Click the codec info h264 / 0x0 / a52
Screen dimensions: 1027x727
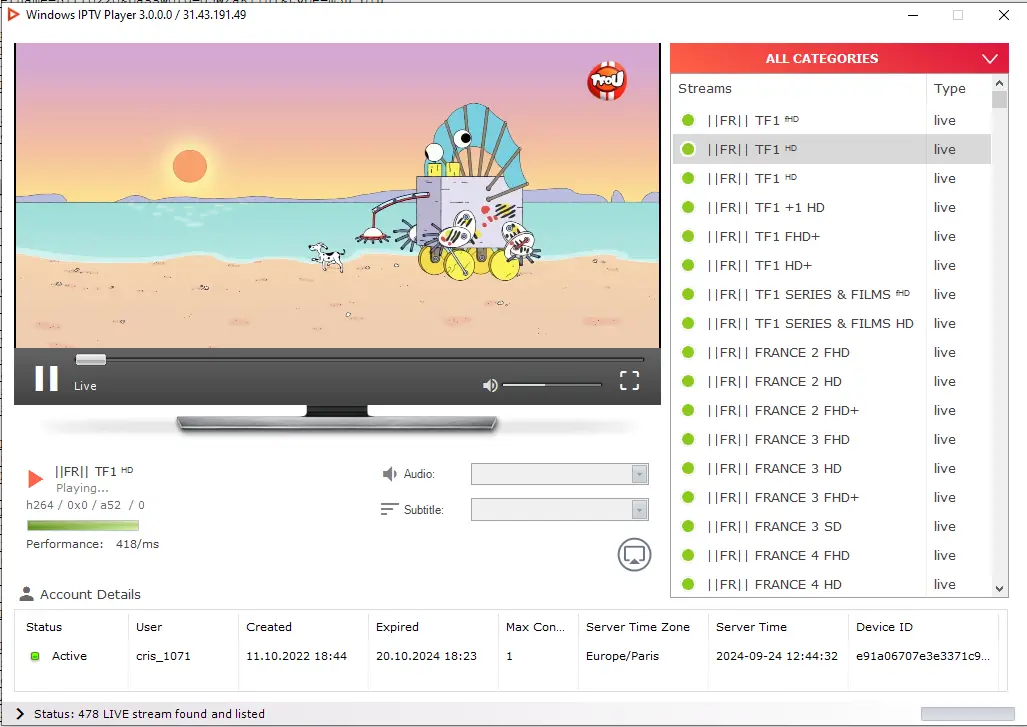85,505
